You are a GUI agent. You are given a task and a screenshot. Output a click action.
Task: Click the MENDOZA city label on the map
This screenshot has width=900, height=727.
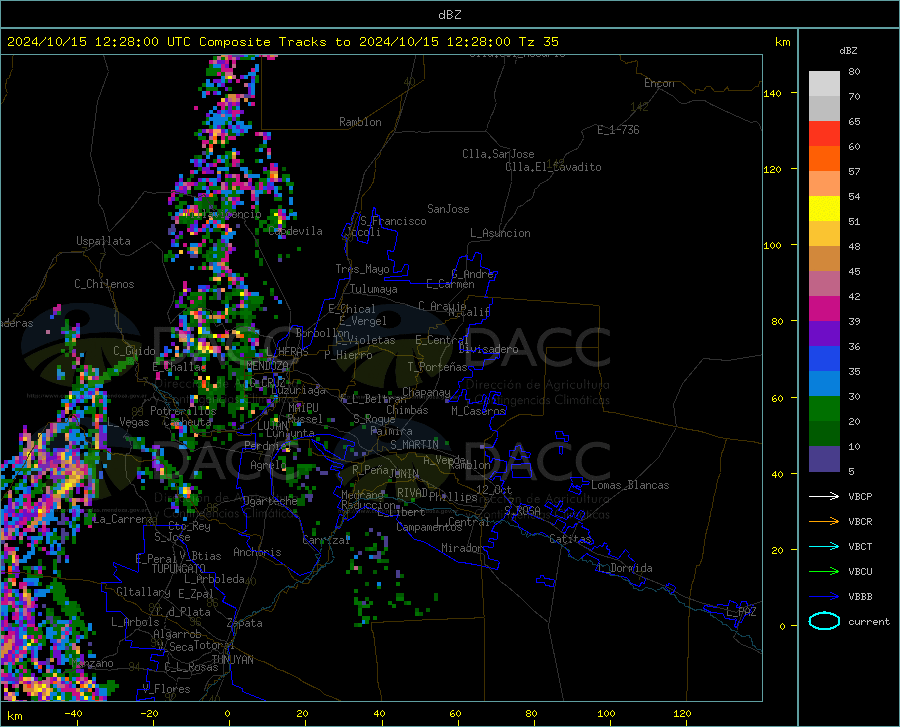click(267, 366)
